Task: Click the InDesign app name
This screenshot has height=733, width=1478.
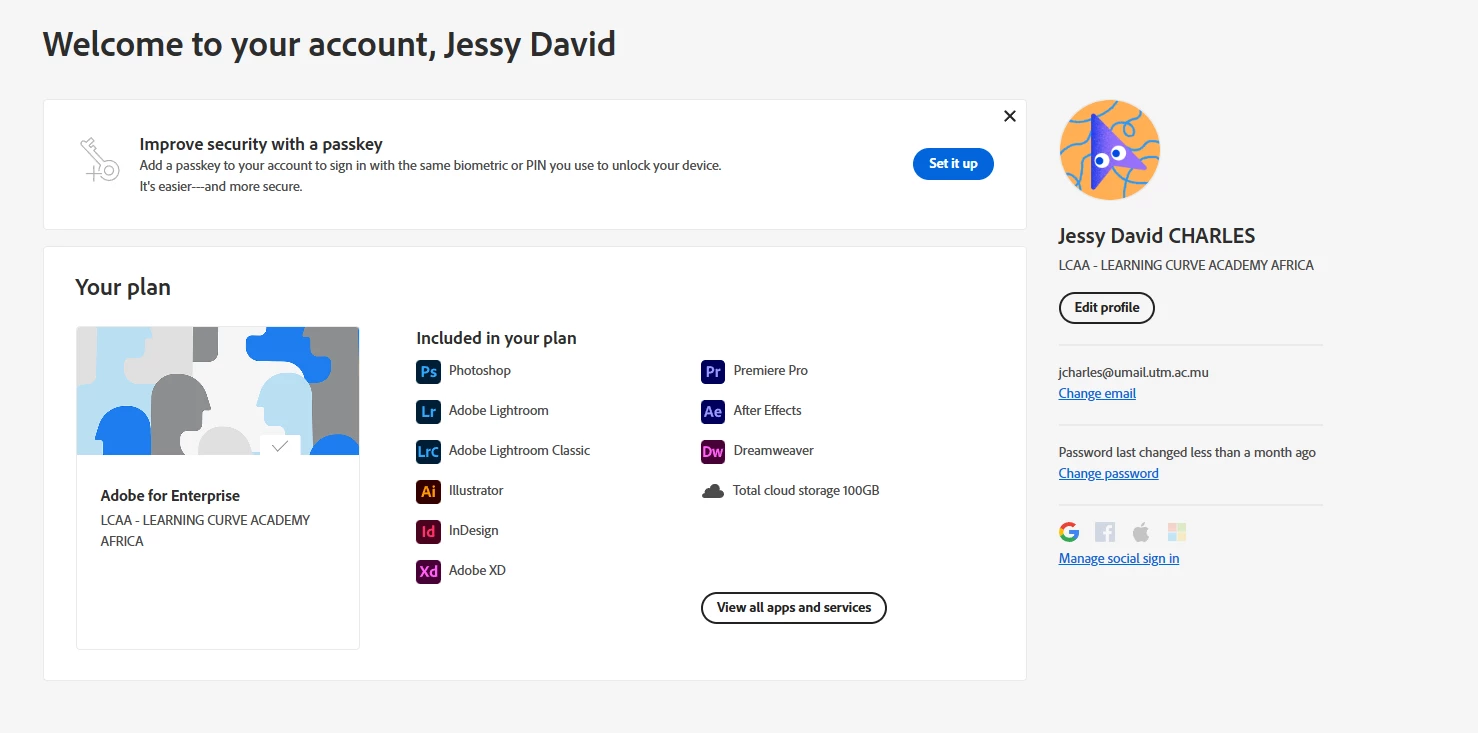Action: pyautogui.click(x=474, y=531)
